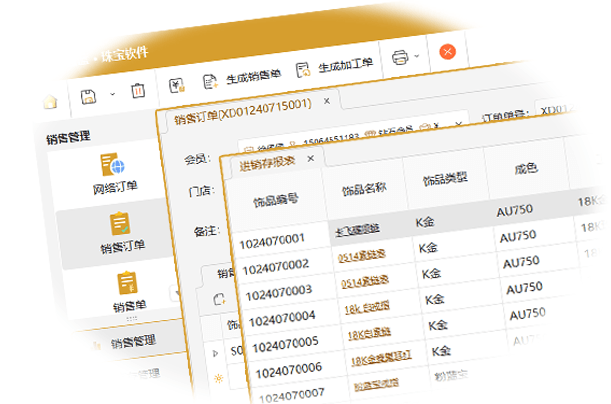Switch to the 销售订单(XD01240715001) tab

click(242, 111)
